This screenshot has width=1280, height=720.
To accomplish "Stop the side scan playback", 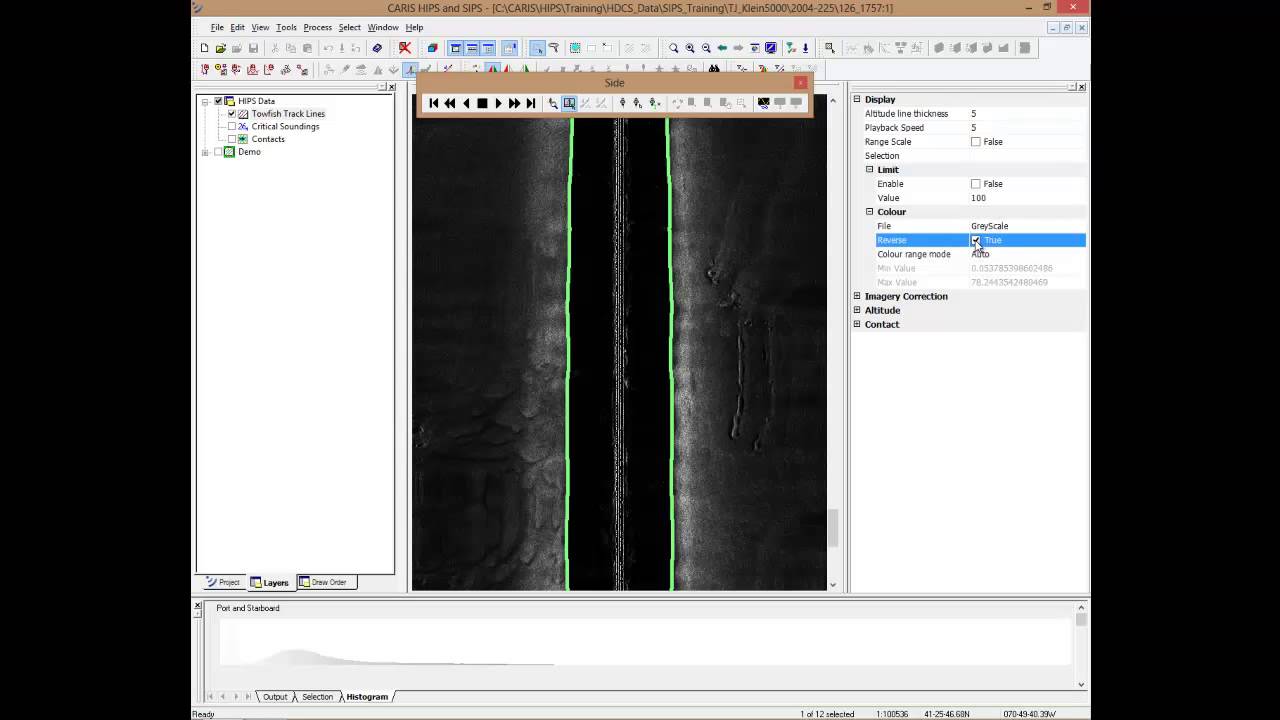I will 482,103.
